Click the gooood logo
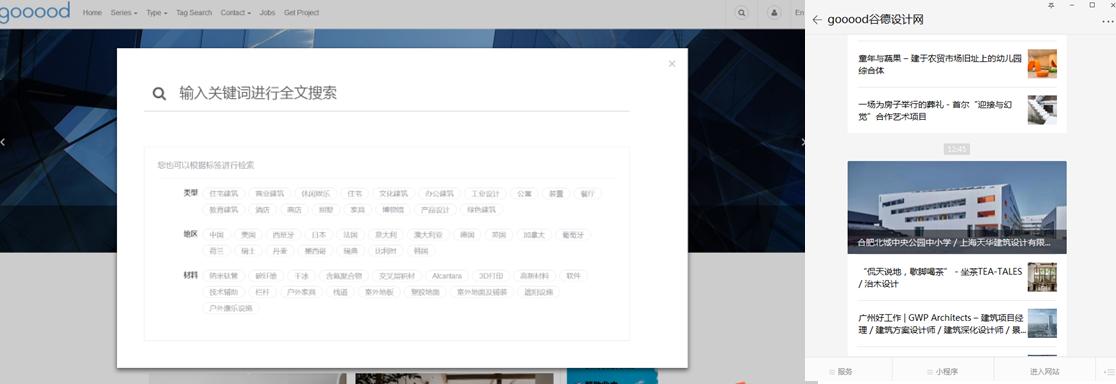Screen dimensions: 1116x384 [35, 12]
